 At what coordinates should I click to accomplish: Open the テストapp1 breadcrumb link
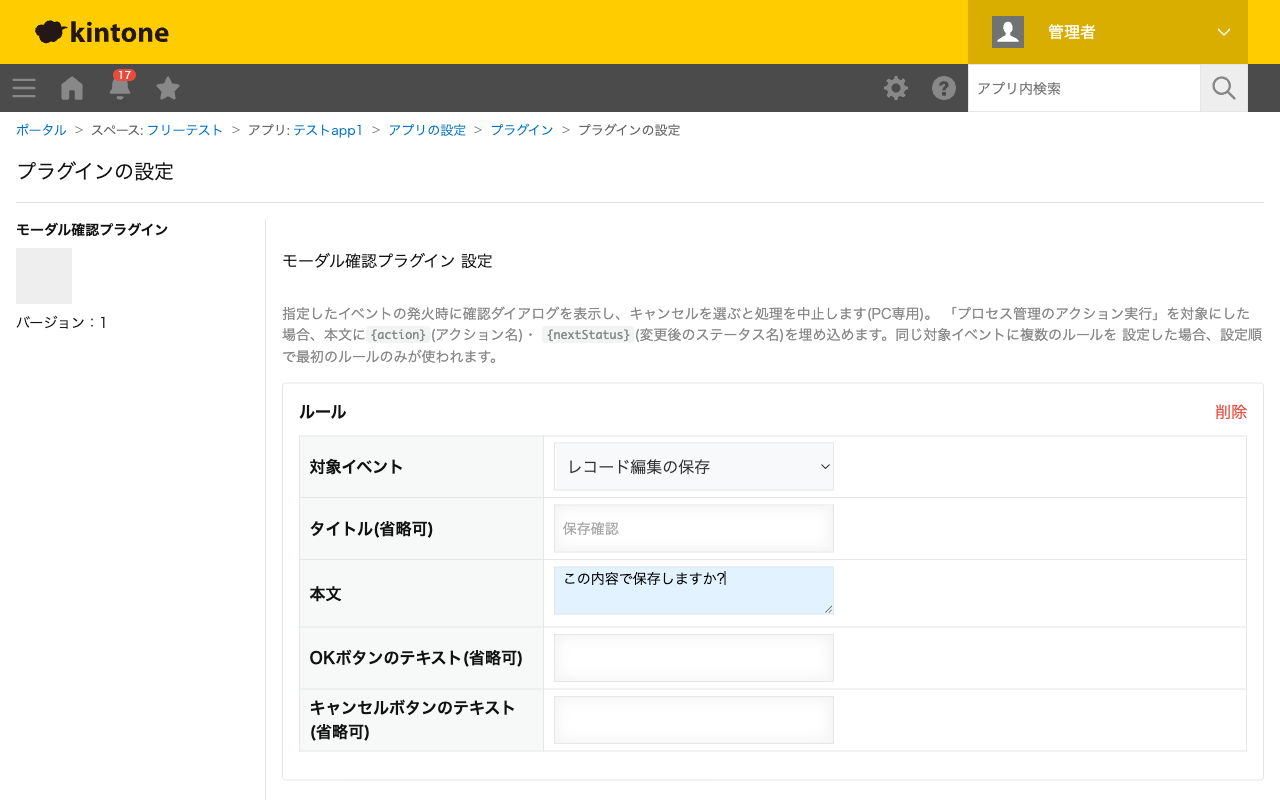point(328,130)
